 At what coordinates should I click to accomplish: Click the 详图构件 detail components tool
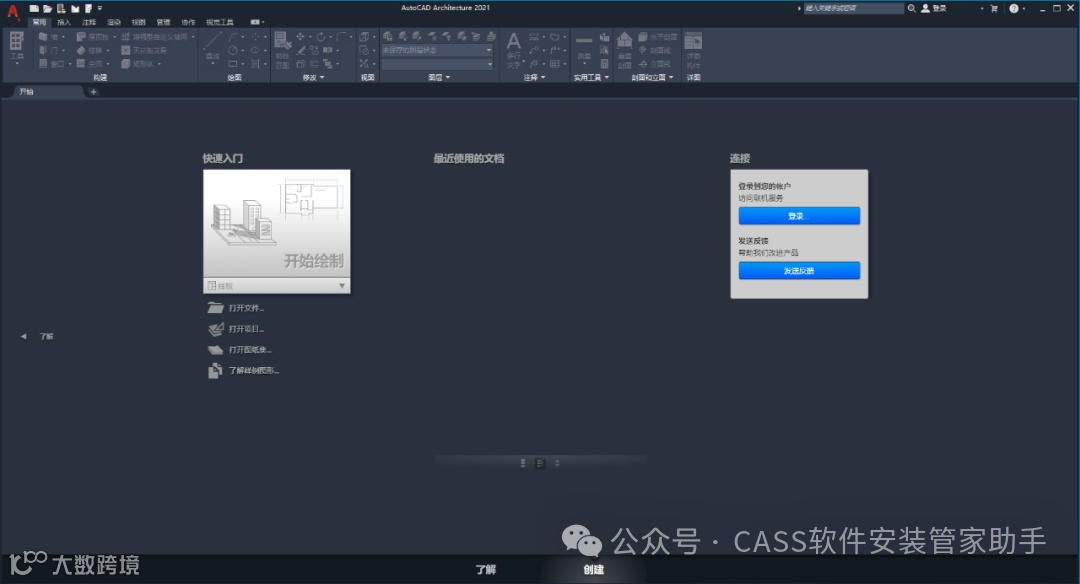[x=693, y=49]
